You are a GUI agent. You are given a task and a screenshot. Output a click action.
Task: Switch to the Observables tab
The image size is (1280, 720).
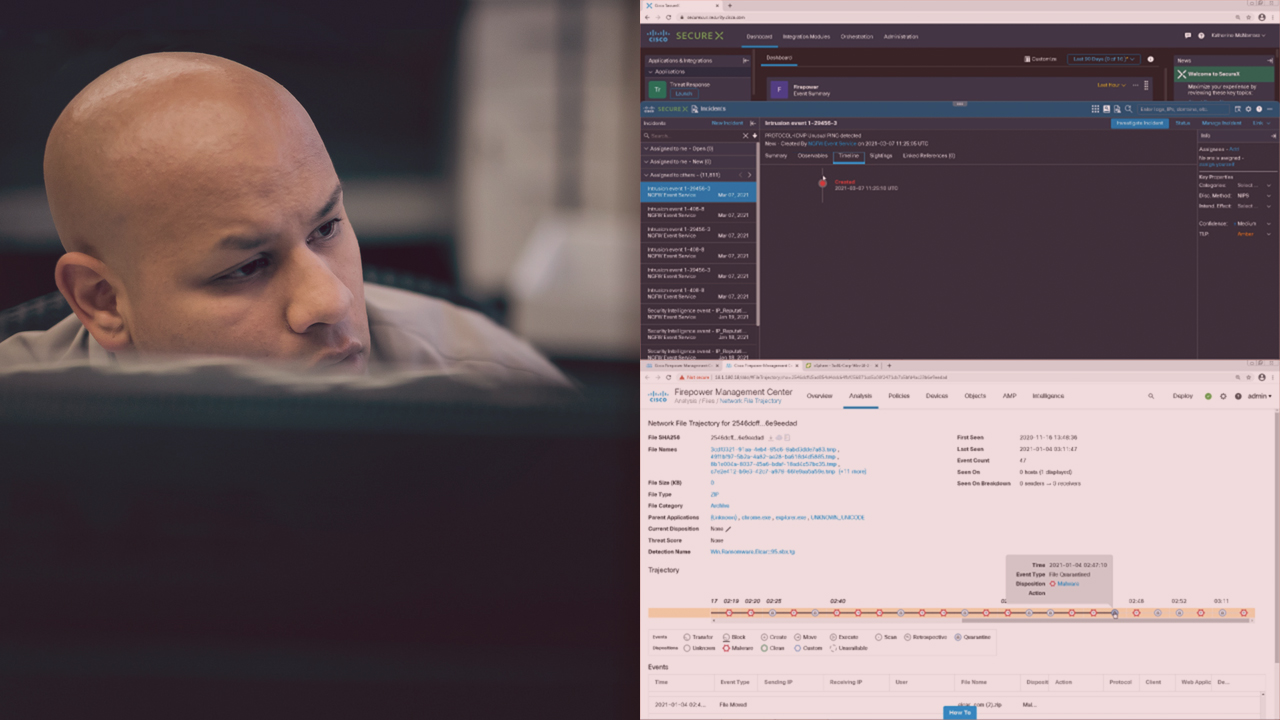click(812, 156)
